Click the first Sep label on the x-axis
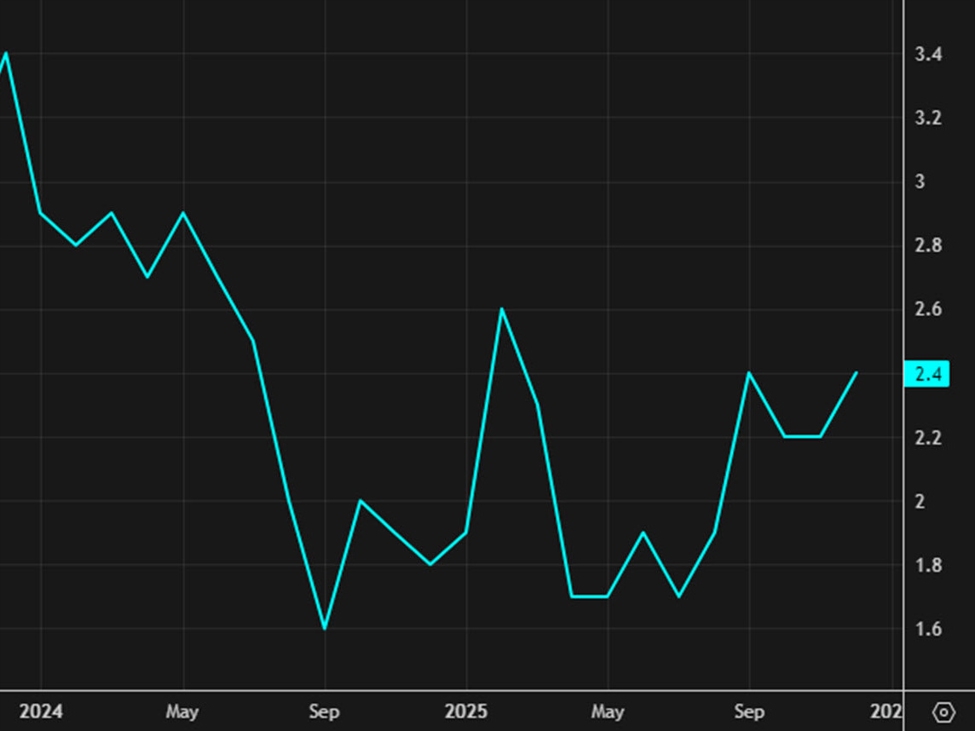 click(x=324, y=712)
